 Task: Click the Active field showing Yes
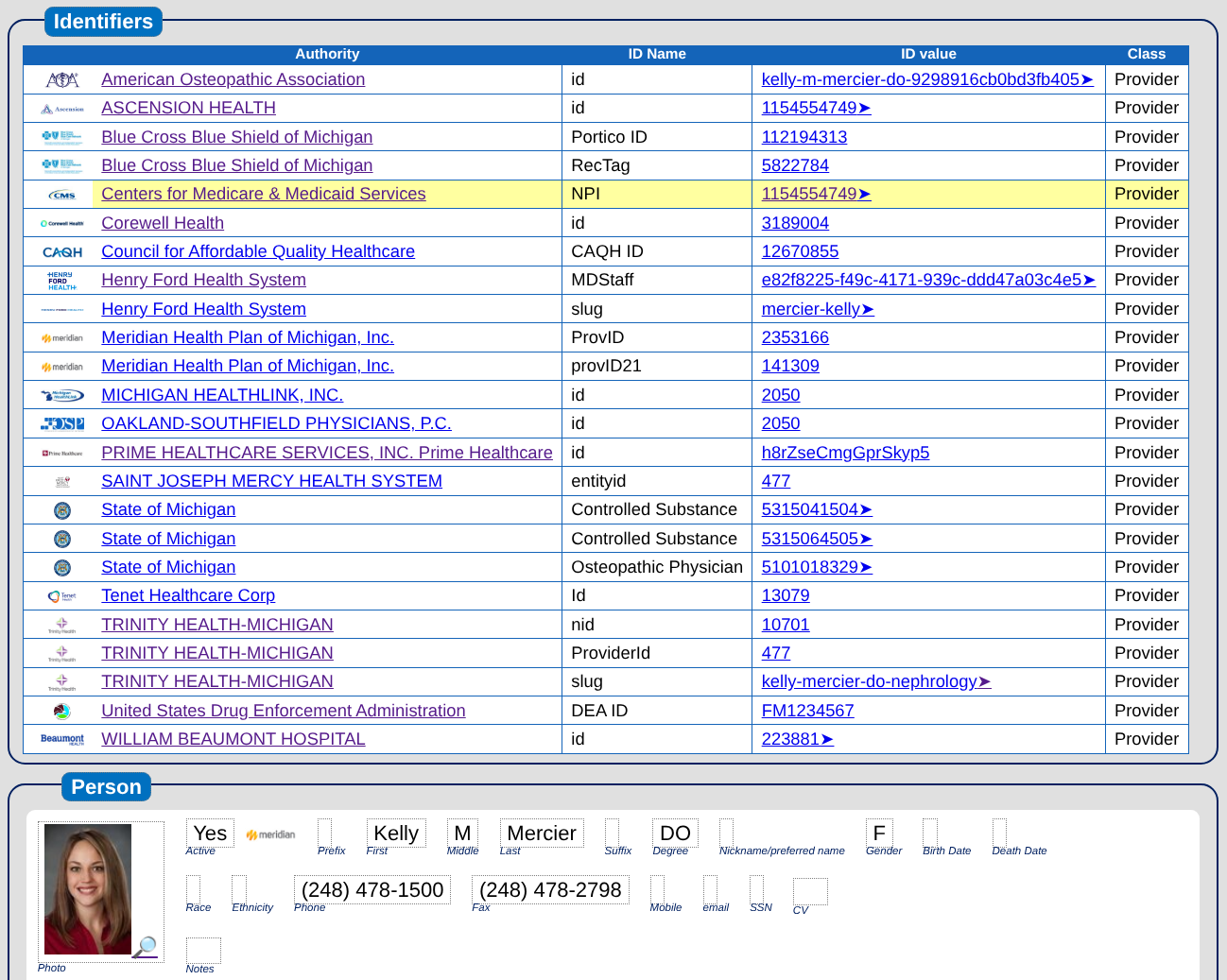point(210,834)
